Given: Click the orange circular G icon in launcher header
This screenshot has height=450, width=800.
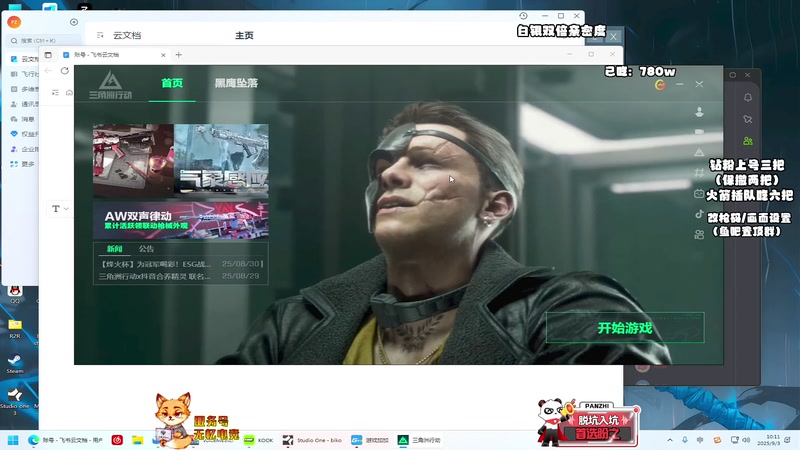Looking at the screenshot, I should [660, 84].
